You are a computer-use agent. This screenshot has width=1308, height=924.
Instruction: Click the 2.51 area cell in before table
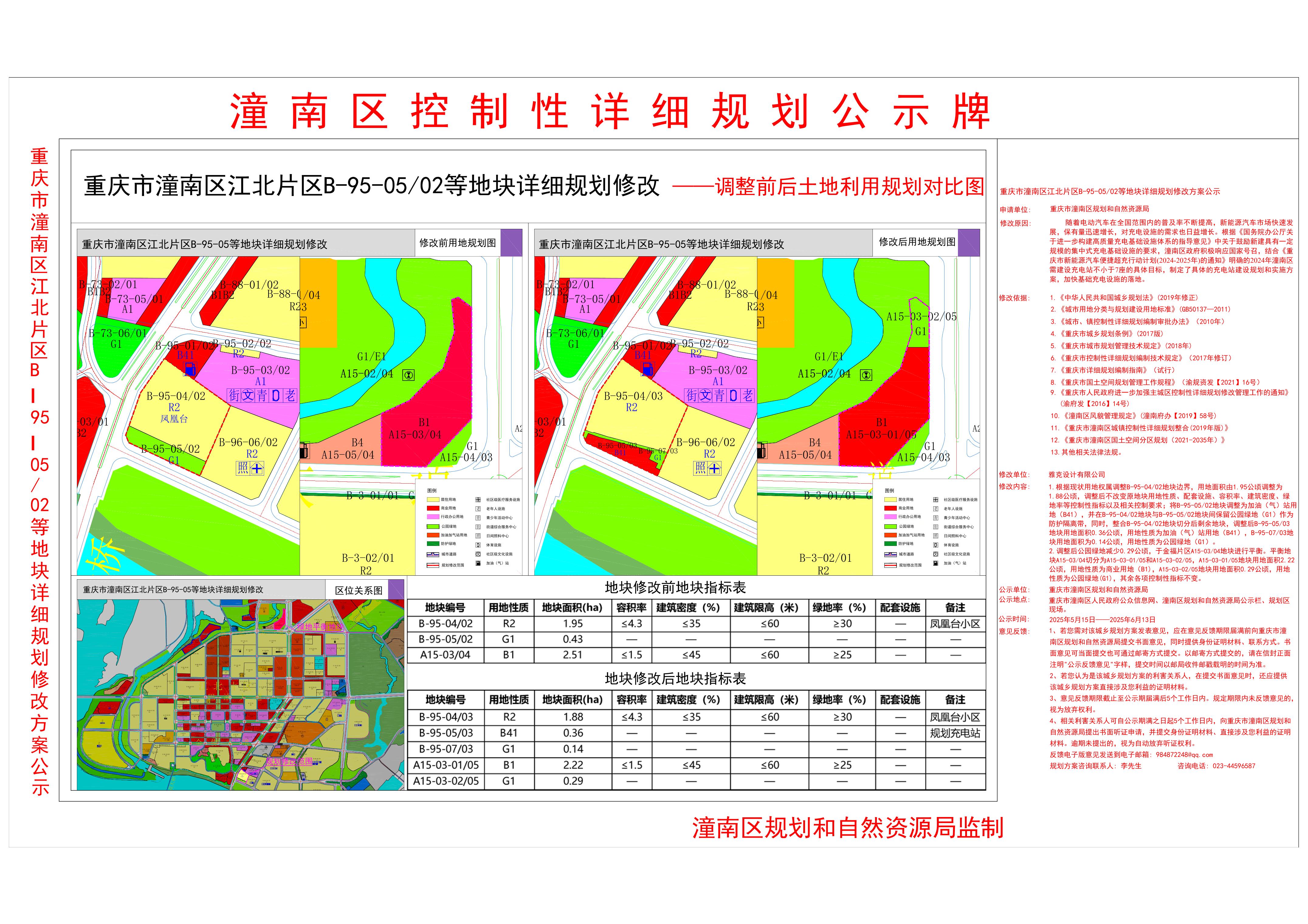tap(573, 655)
